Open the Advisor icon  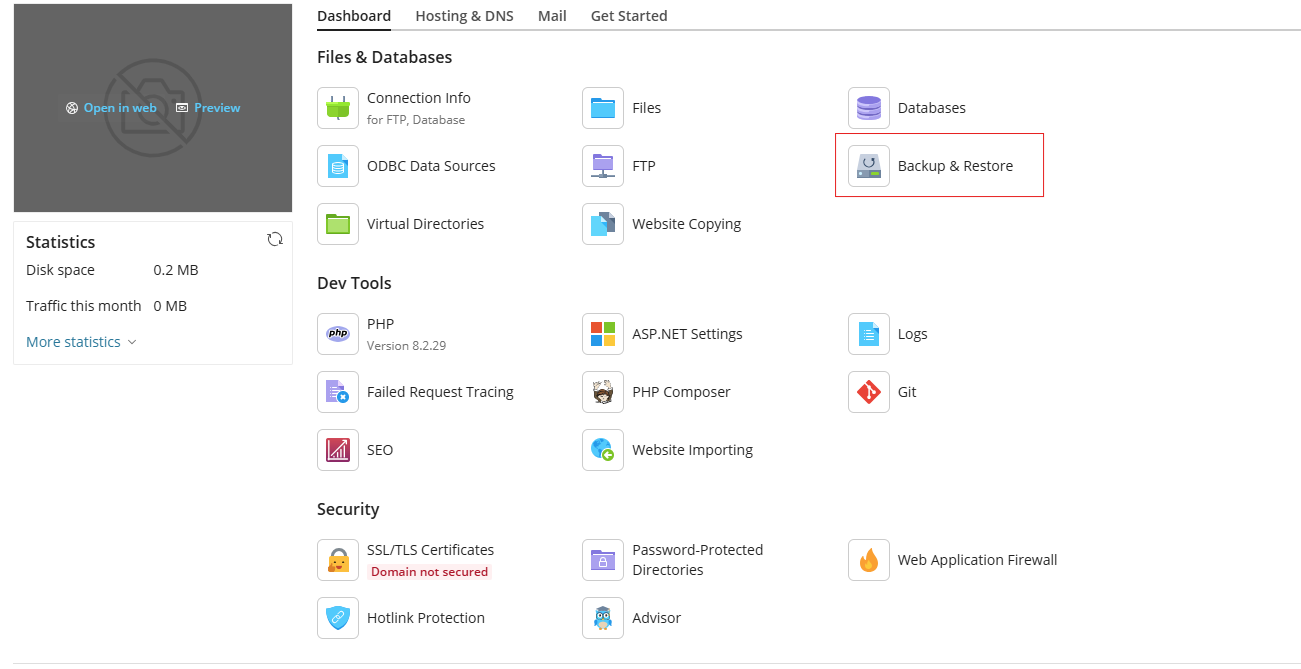[x=603, y=618]
